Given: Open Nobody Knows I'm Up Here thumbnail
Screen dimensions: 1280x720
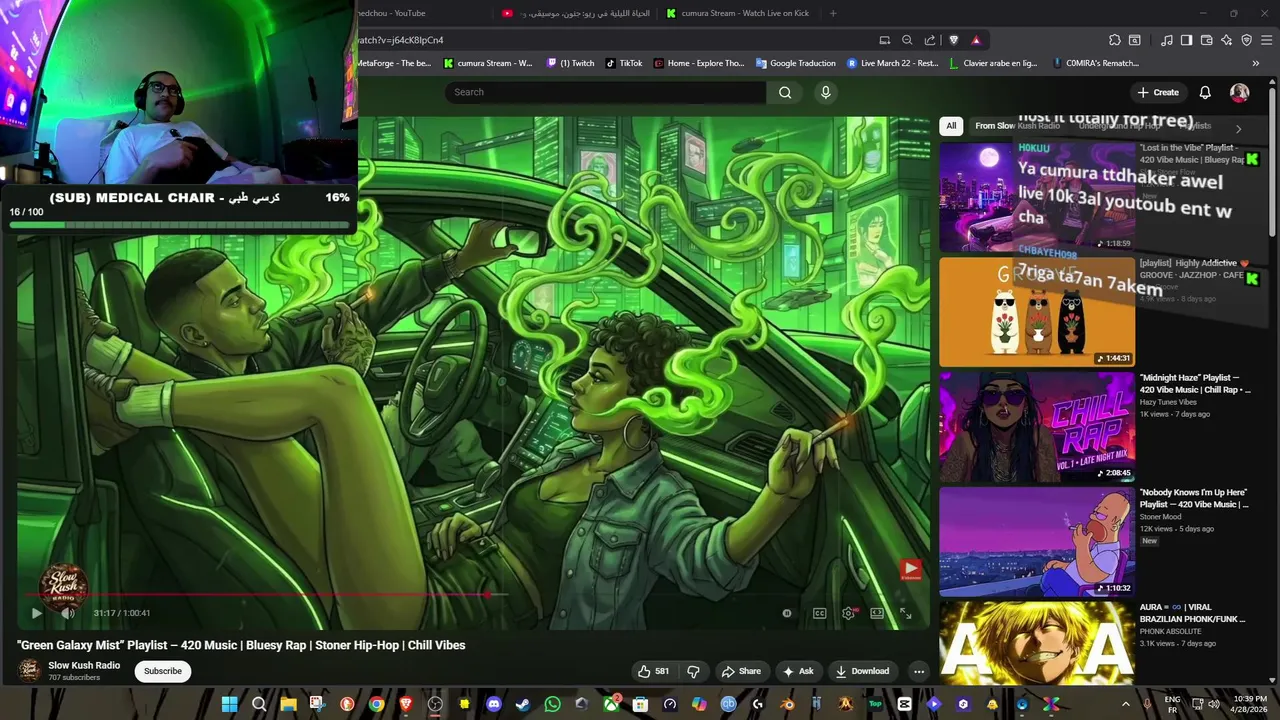Looking at the screenshot, I should (x=1037, y=542).
